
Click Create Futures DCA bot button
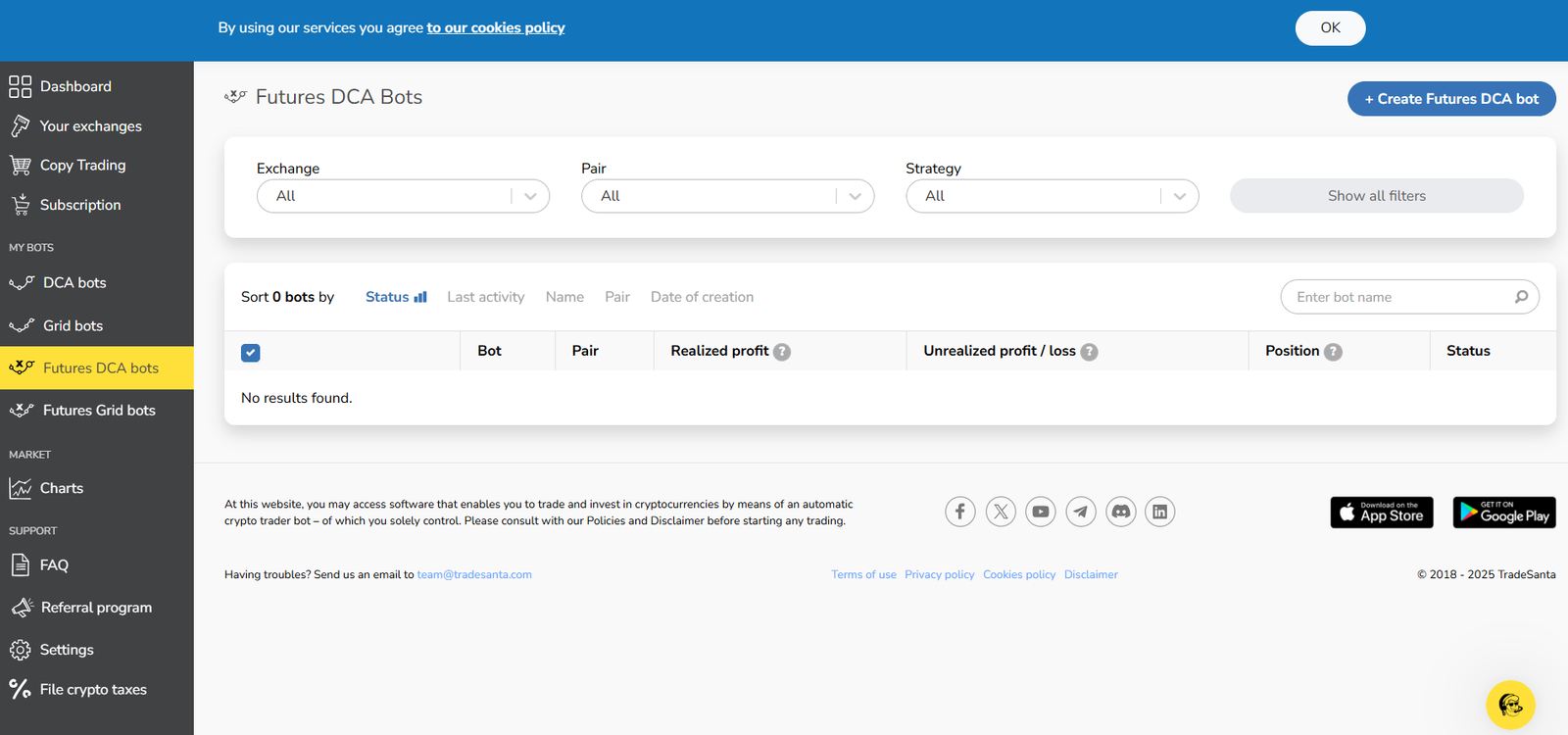[1451, 99]
